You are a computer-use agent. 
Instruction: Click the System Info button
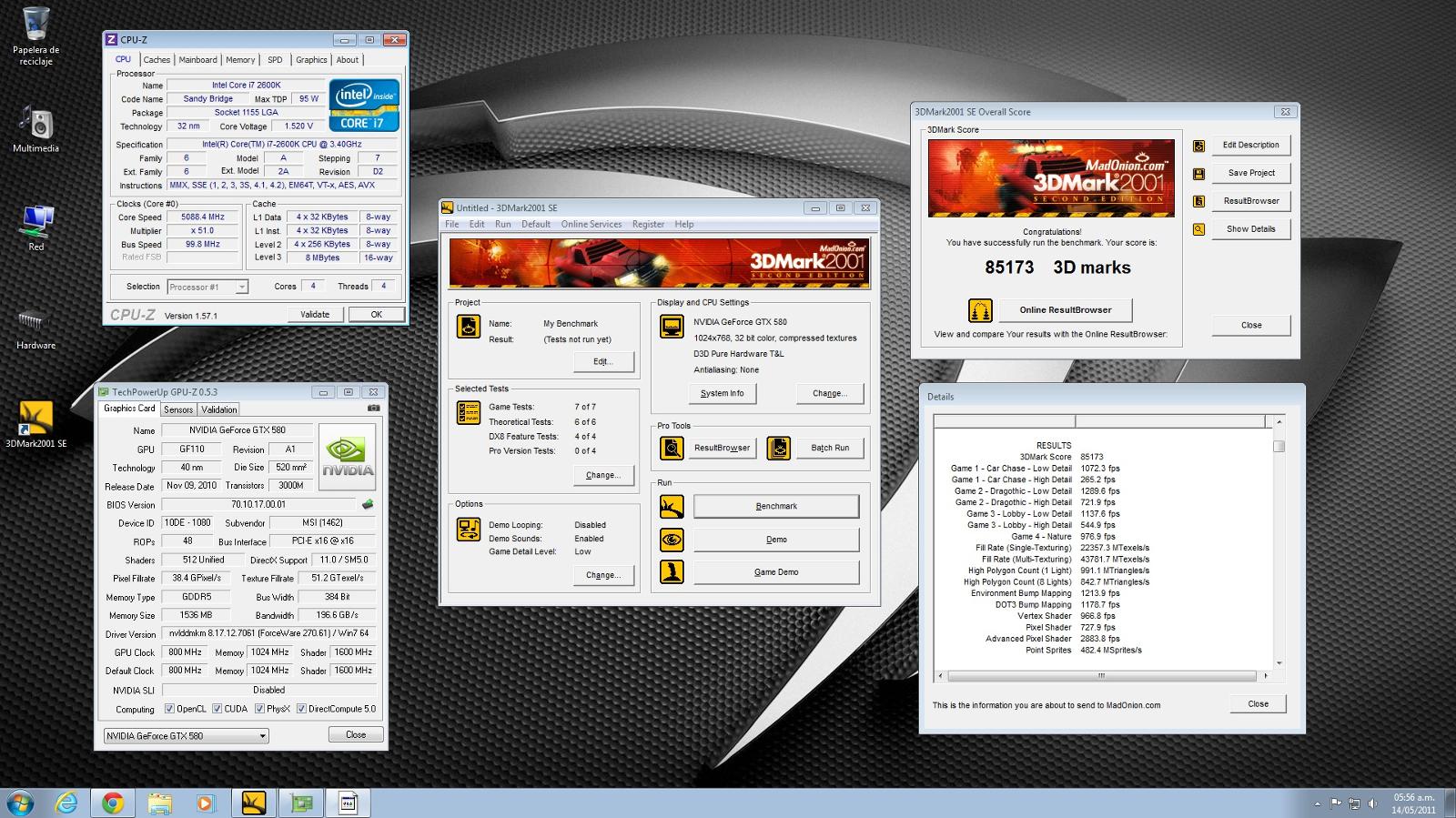tap(722, 394)
